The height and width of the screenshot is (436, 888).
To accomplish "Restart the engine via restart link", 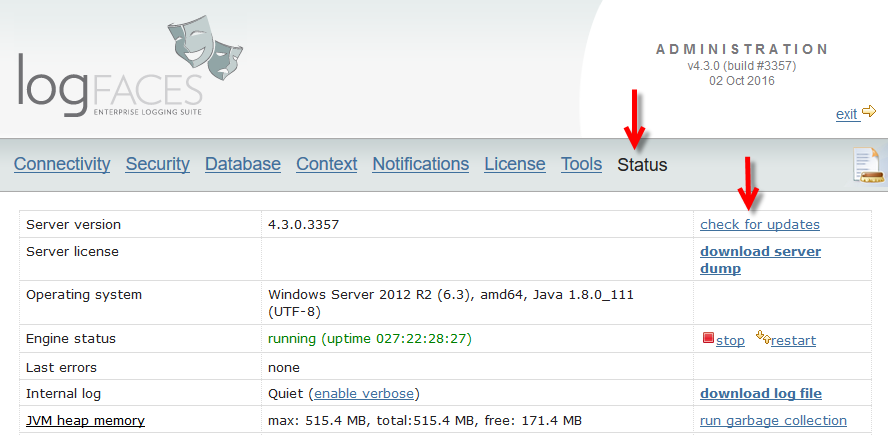I will pos(793,341).
